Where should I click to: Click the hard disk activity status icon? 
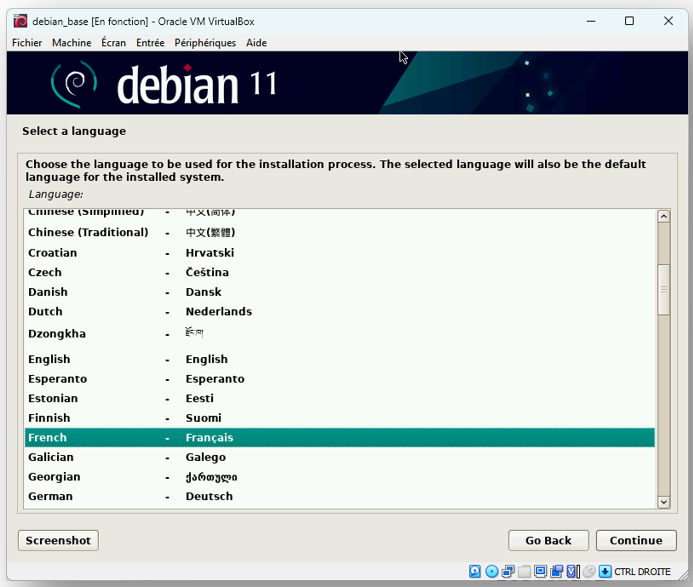[476, 572]
